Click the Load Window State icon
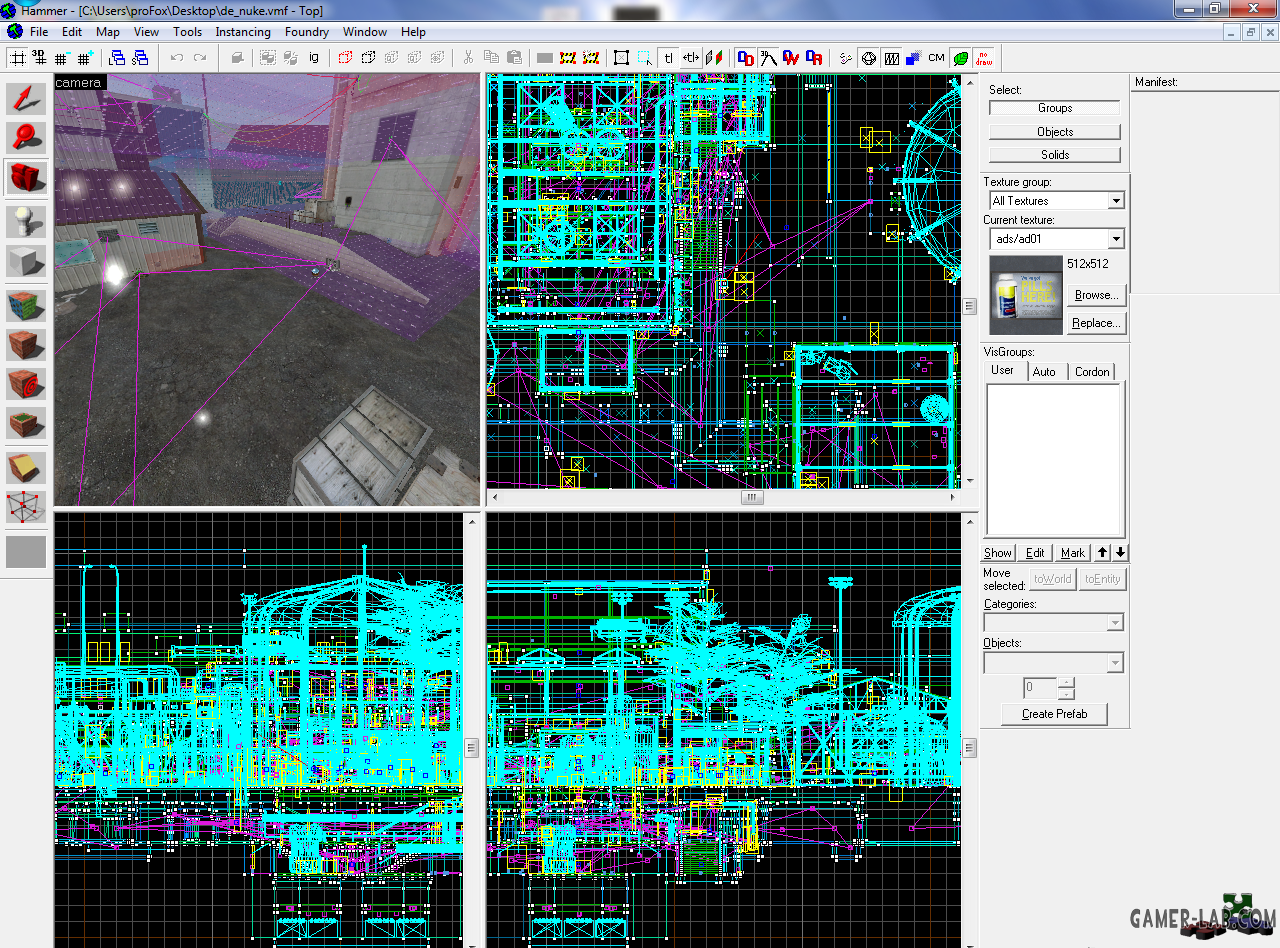 click(117, 58)
